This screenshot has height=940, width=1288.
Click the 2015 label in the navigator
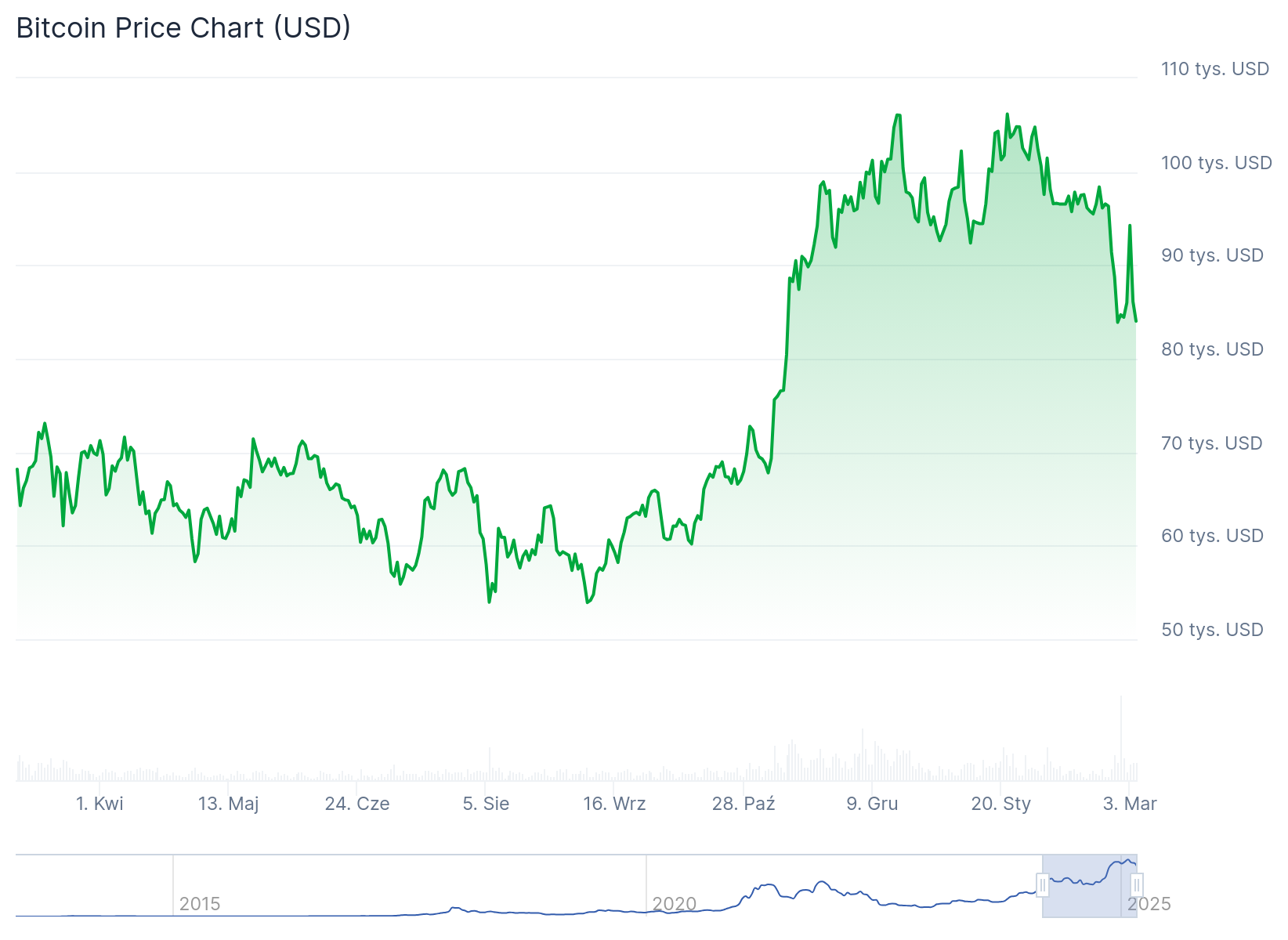pos(201,903)
